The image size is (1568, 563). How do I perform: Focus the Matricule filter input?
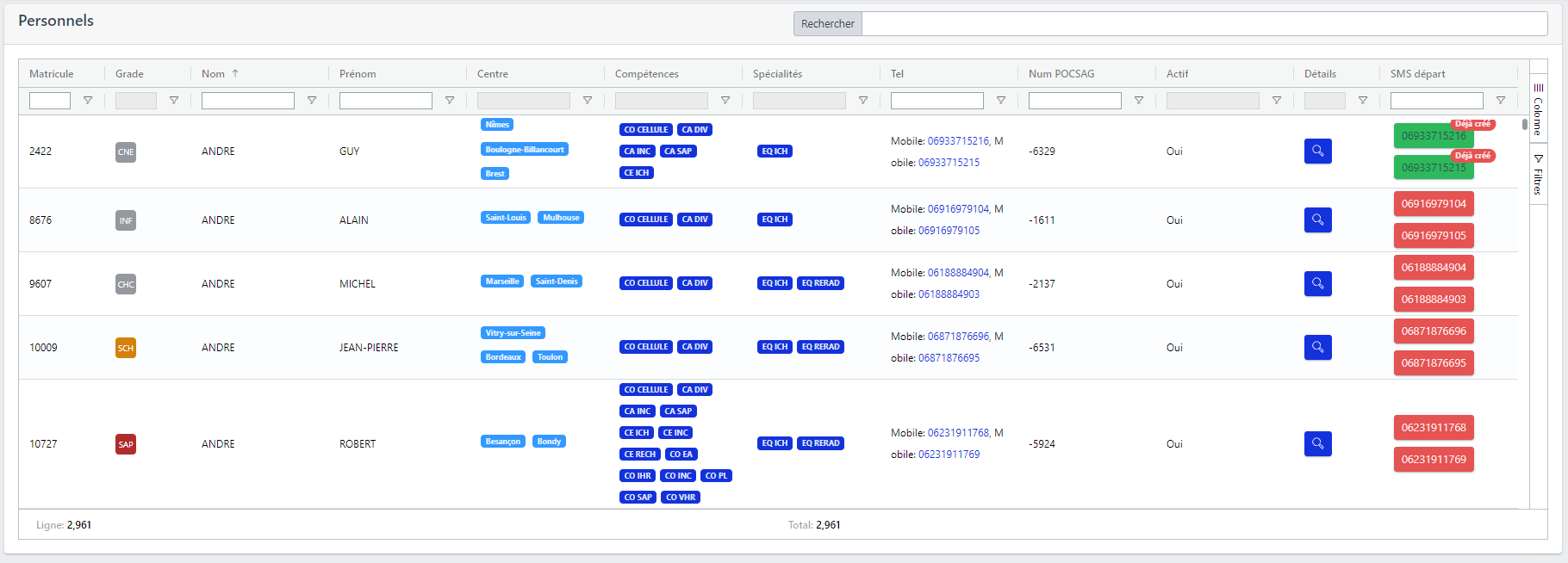[50, 101]
